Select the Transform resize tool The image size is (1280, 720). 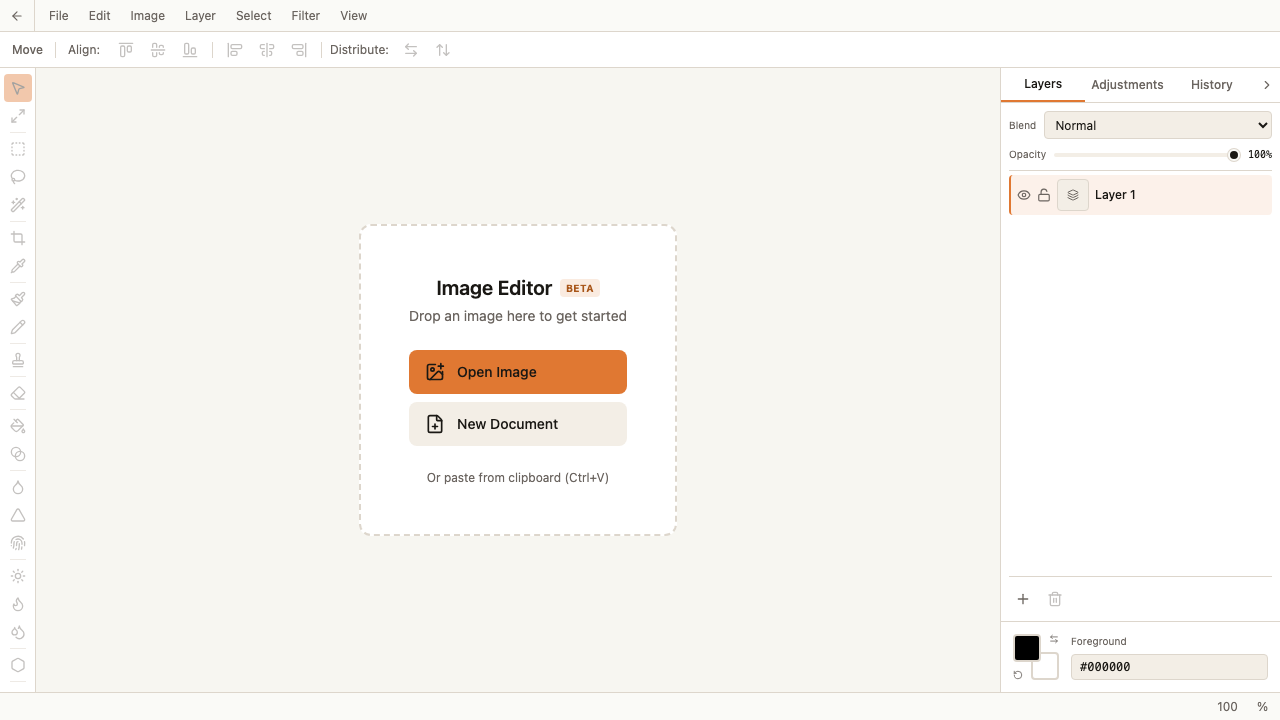click(18, 117)
